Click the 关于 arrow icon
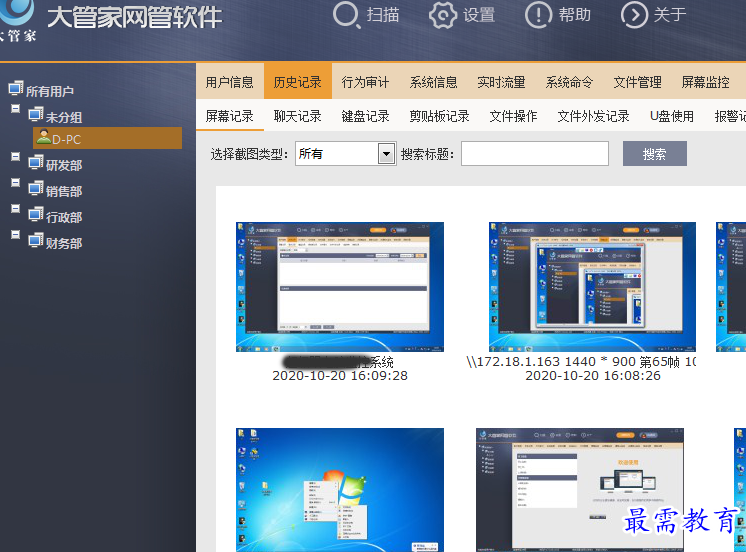Viewport: 746px width, 552px height. (x=634, y=15)
